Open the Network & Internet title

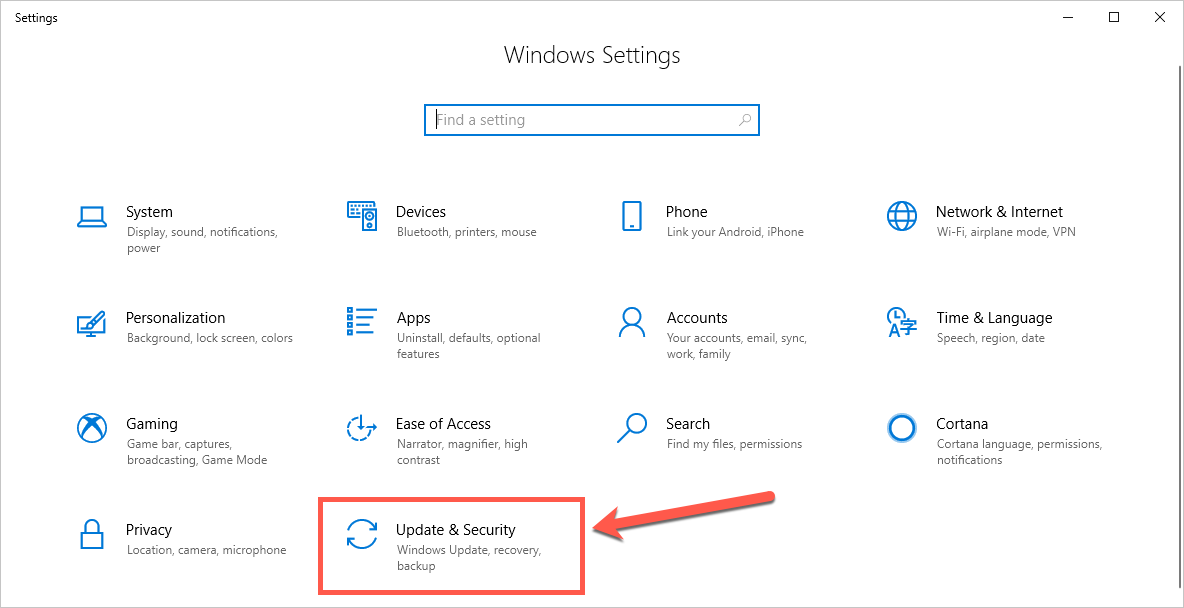point(999,212)
